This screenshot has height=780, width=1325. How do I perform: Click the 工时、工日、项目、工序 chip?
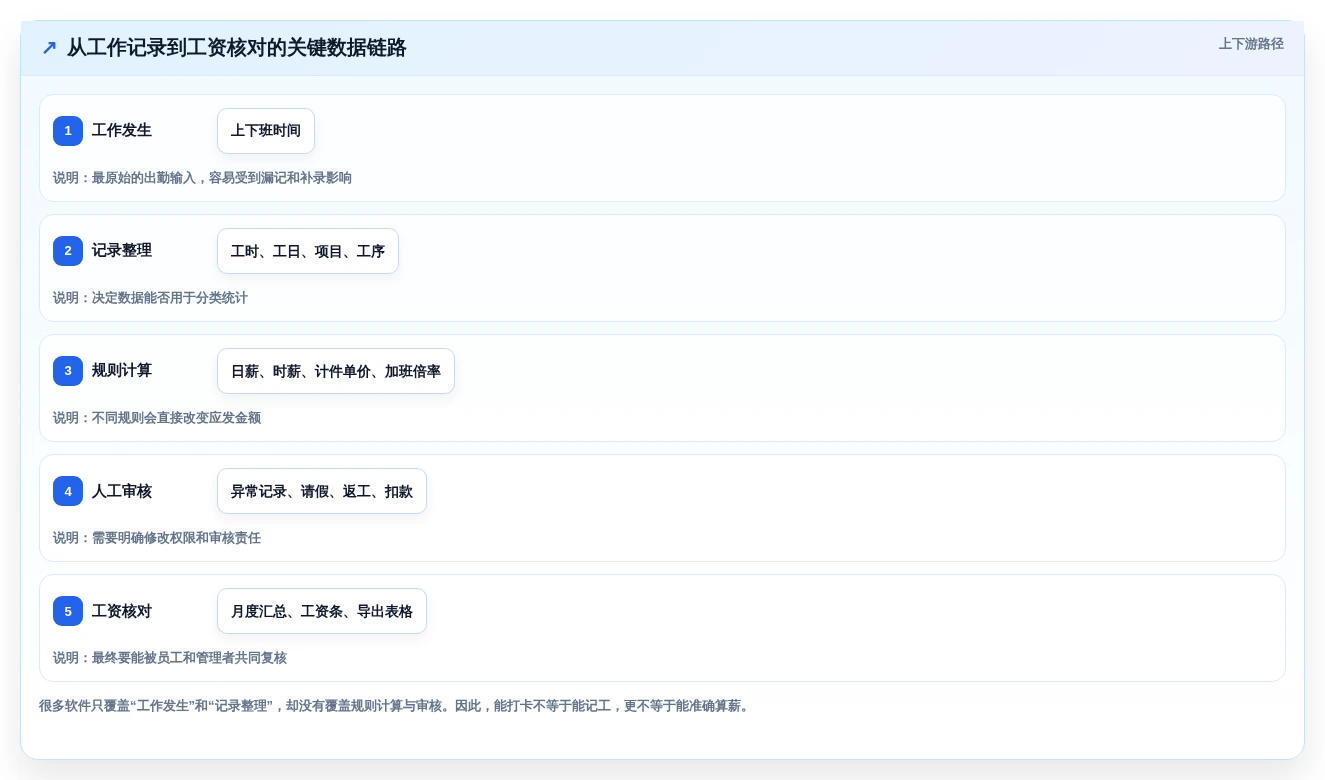[x=308, y=251]
